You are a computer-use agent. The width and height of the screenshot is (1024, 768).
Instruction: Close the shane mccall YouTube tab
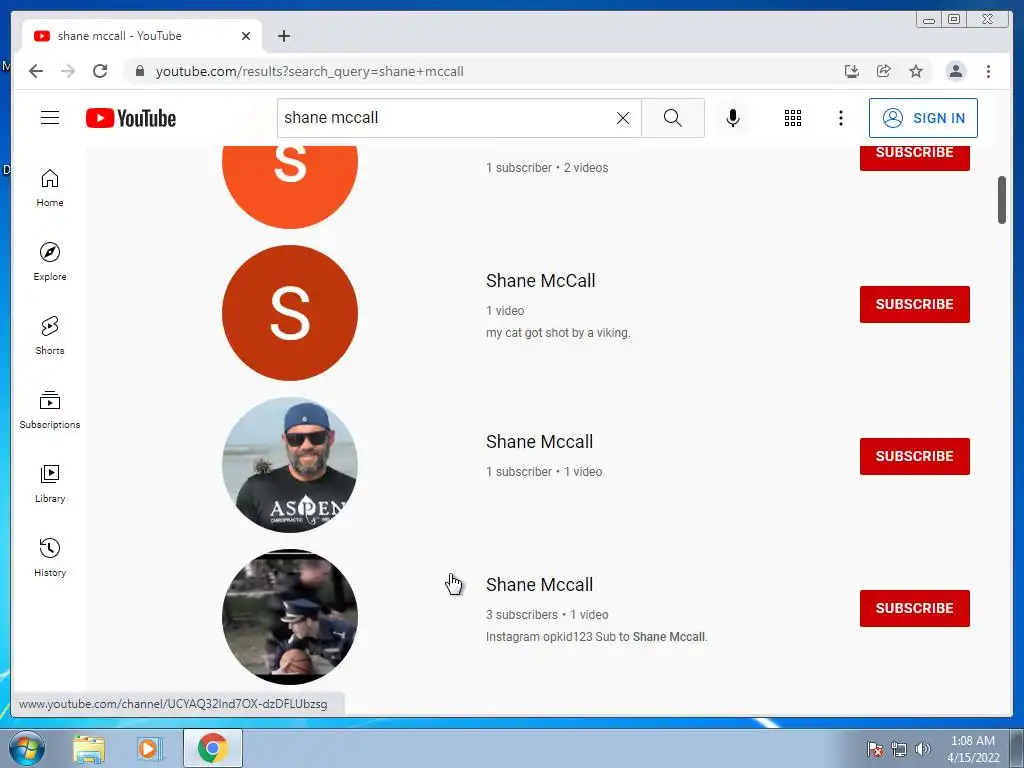[246, 36]
